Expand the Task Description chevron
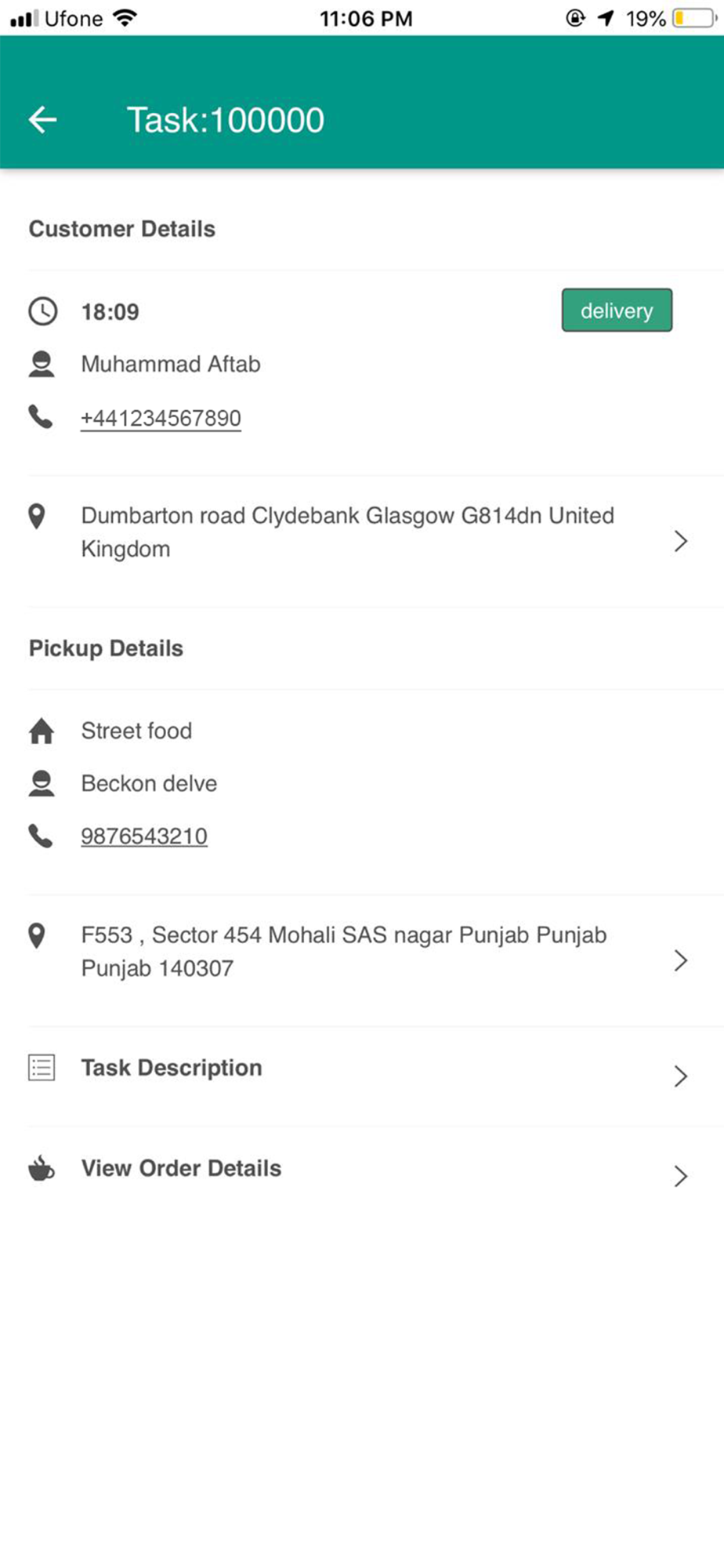Viewport: 724px width, 1568px height. (x=680, y=1076)
